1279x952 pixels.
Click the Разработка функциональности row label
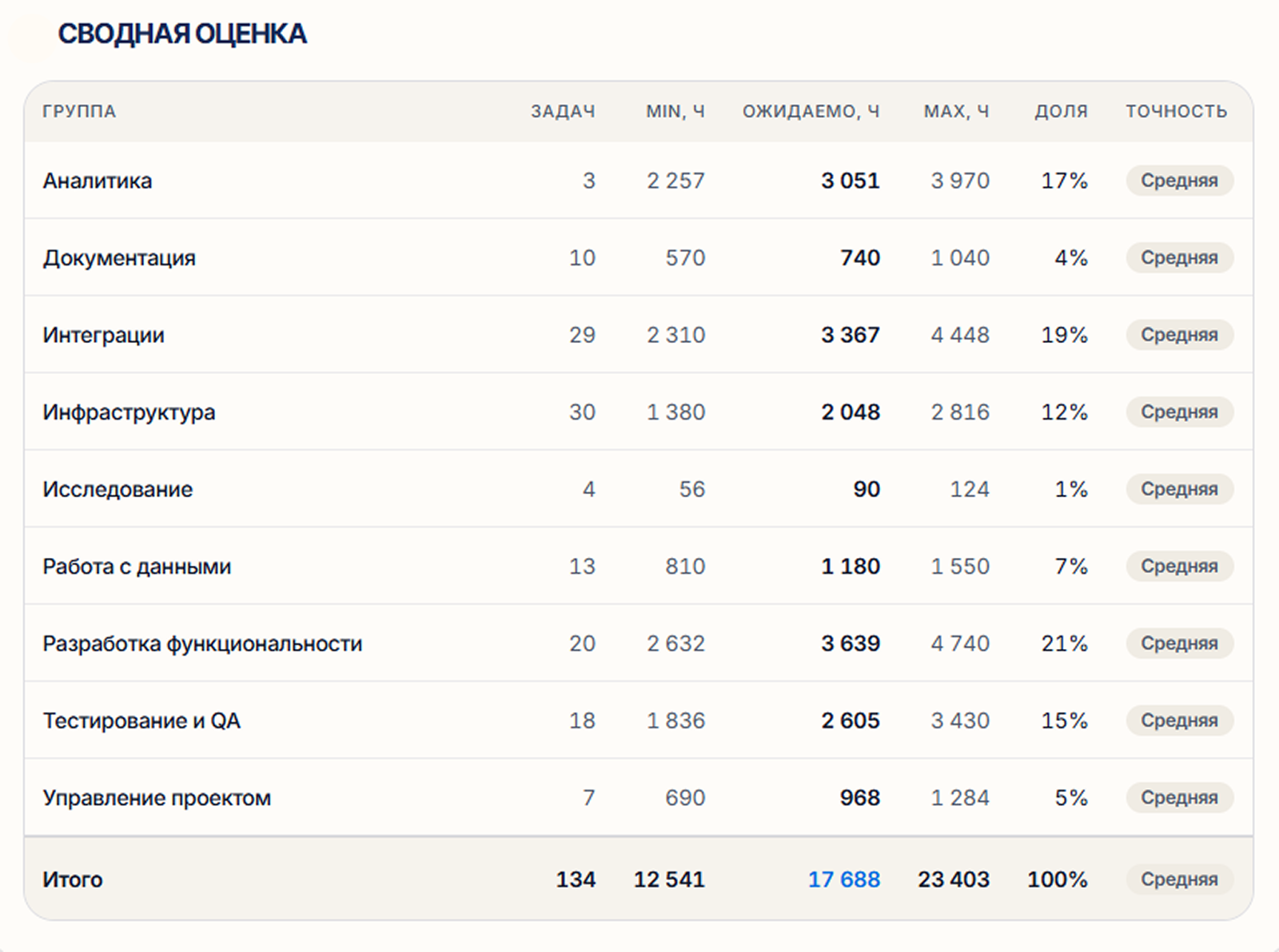point(202,643)
